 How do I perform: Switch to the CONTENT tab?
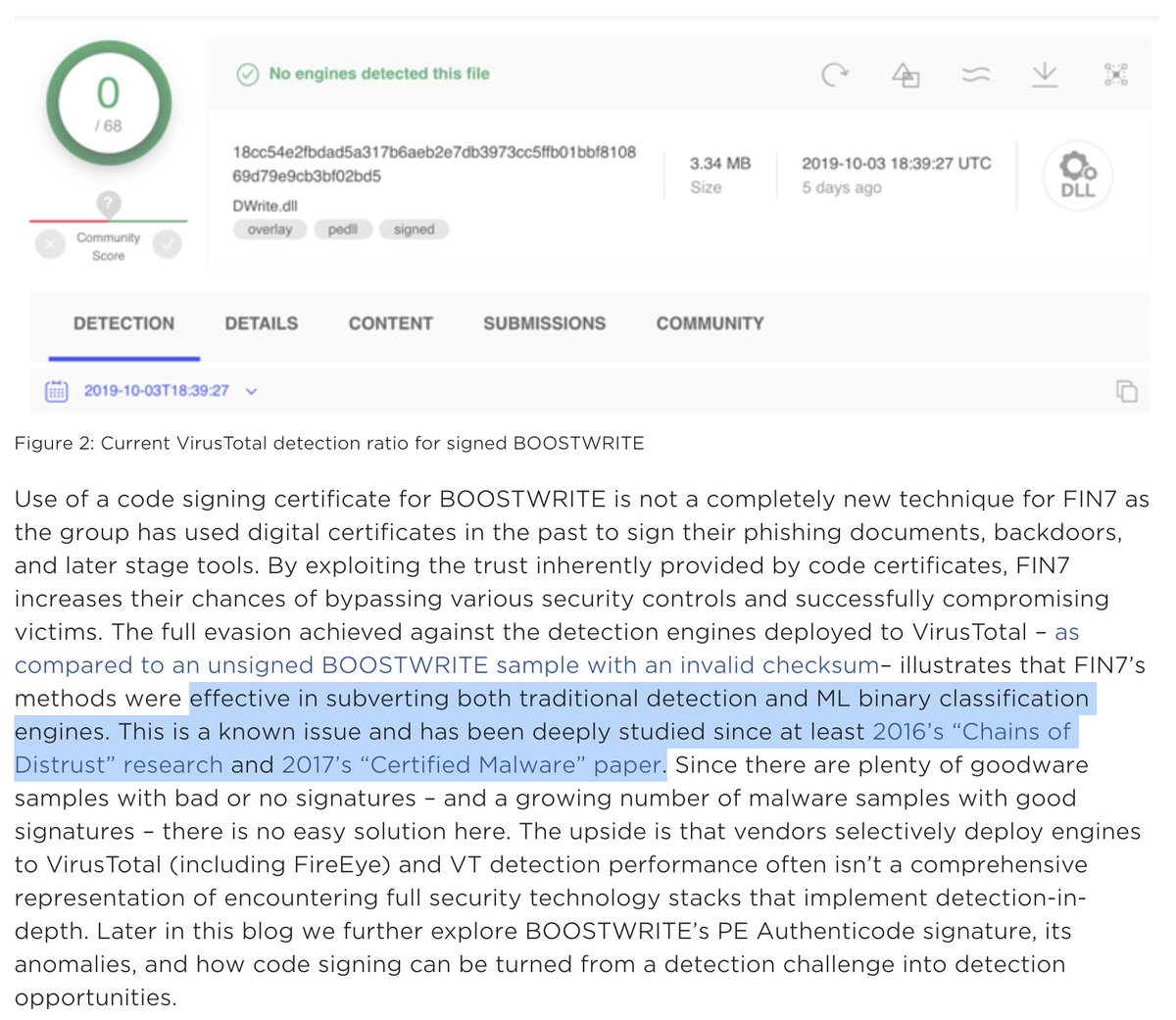coord(391,323)
